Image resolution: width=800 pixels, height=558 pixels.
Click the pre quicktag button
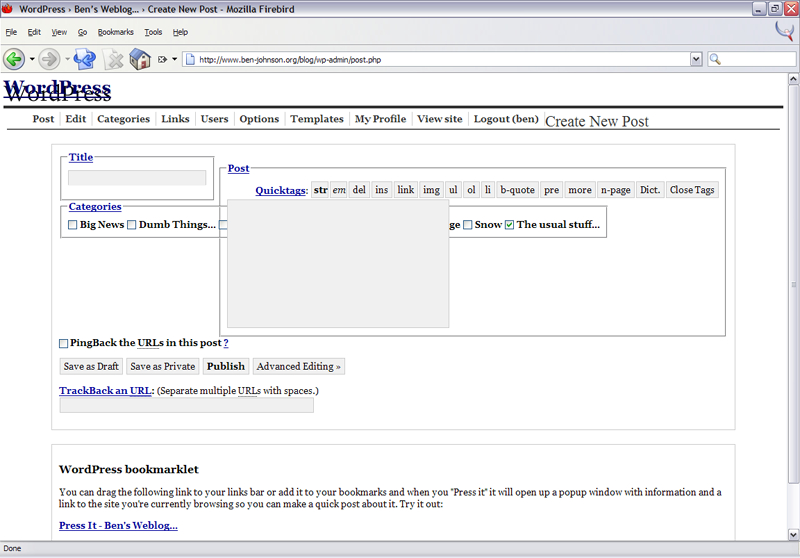coord(552,190)
